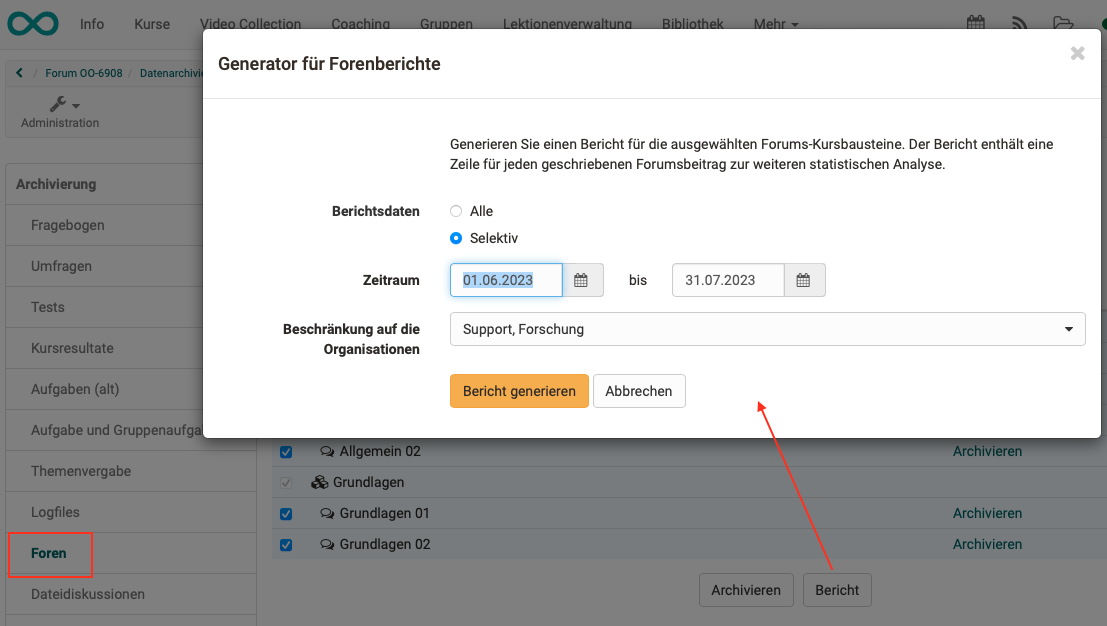
Task: Open calendar picker for end date
Action: point(804,281)
